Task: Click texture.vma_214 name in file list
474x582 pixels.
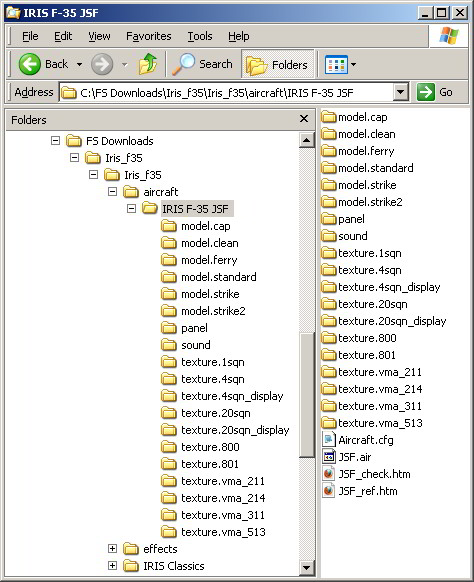Action: click(x=380, y=389)
